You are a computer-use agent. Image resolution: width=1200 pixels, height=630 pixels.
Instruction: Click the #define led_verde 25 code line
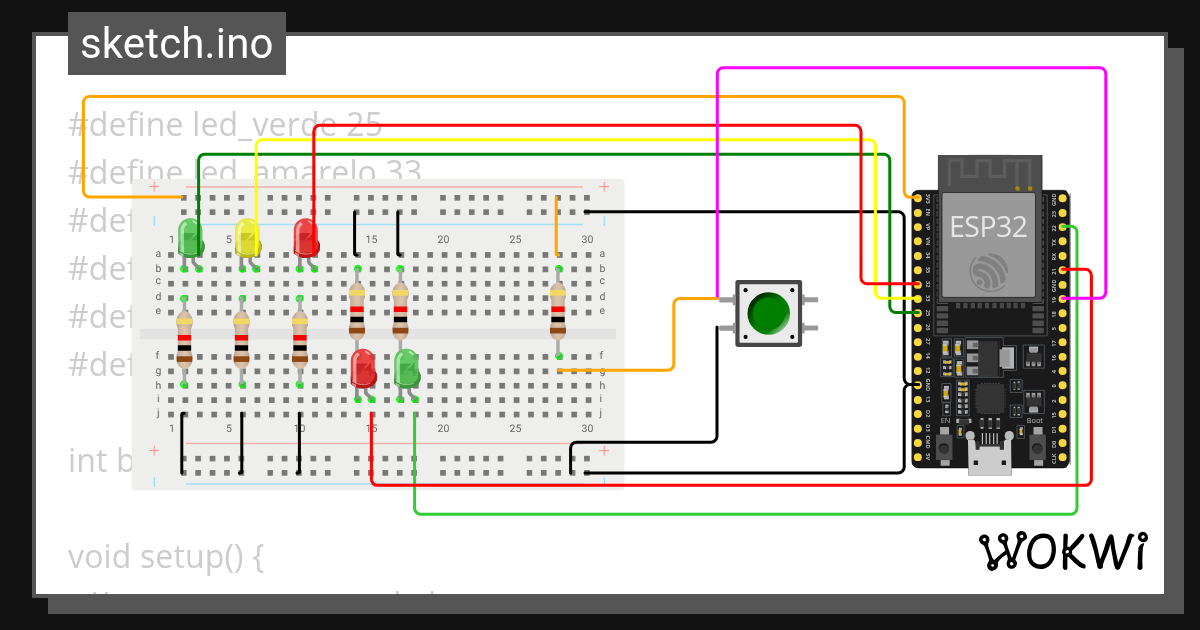pyautogui.click(x=222, y=123)
